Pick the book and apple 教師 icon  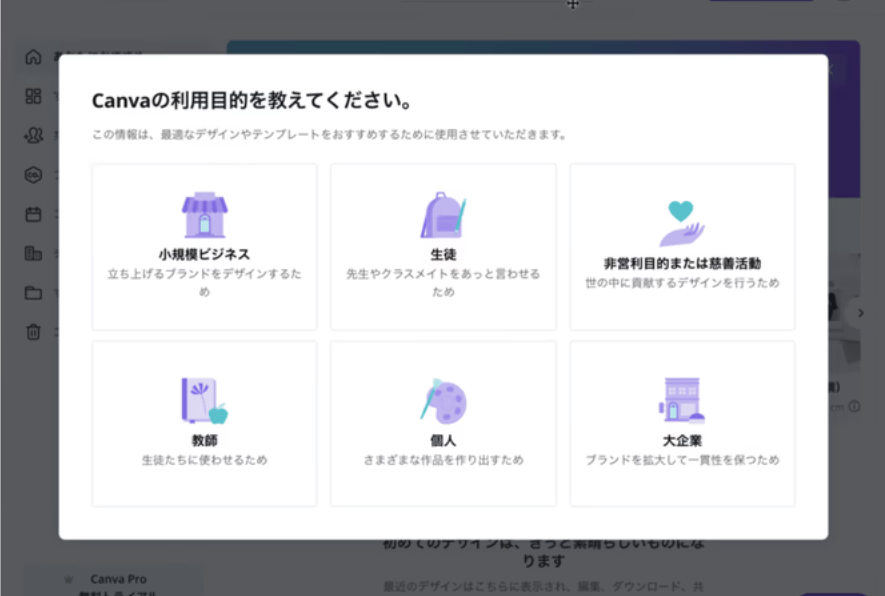pos(204,400)
